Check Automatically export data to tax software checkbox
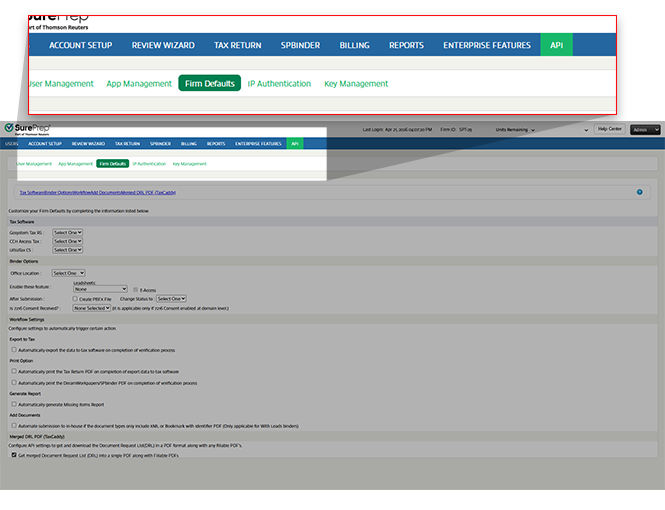 point(14,350)
